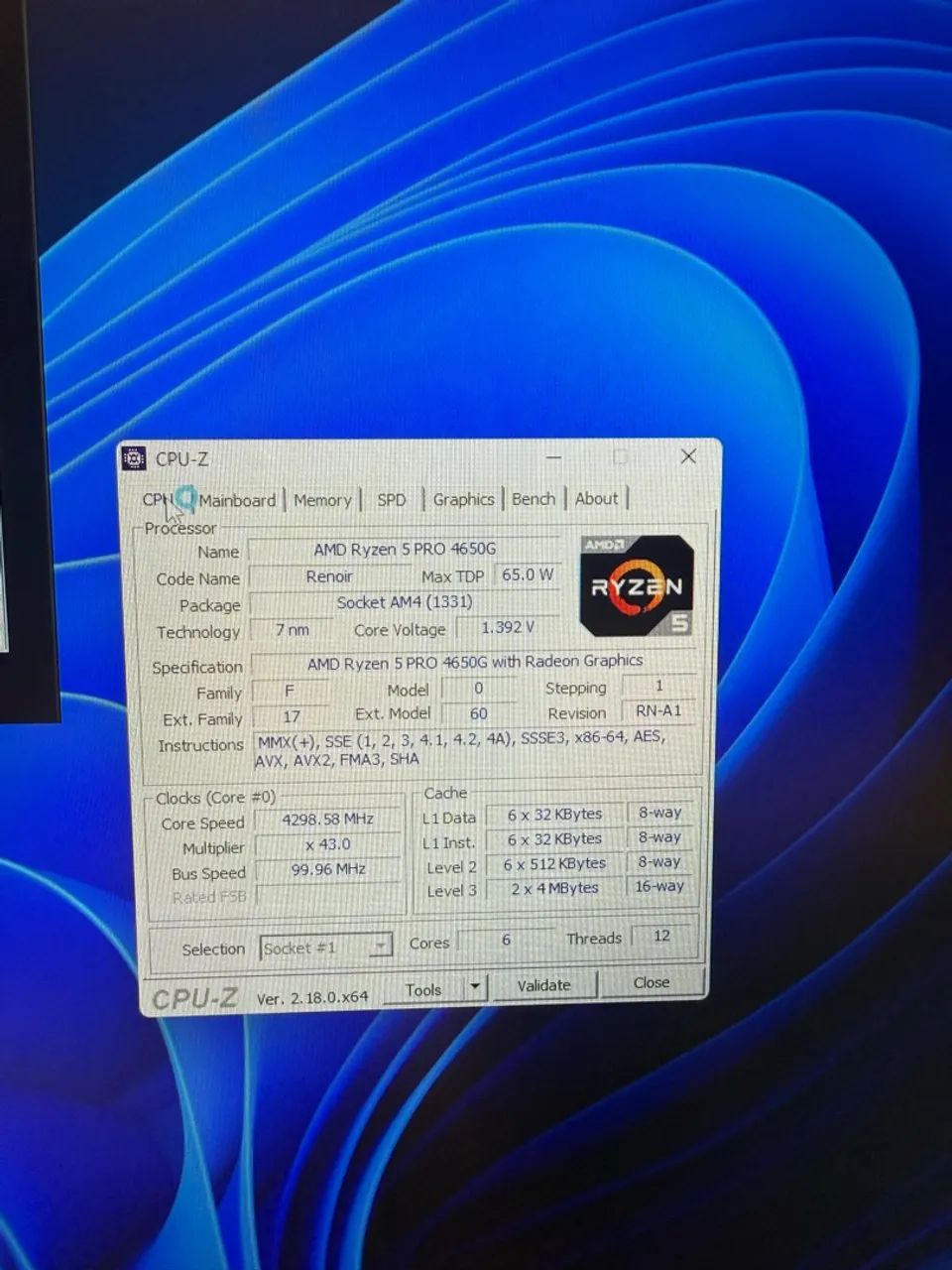
Task: Click the CPU-Z app icon in title bar
Action: (134, 458)
